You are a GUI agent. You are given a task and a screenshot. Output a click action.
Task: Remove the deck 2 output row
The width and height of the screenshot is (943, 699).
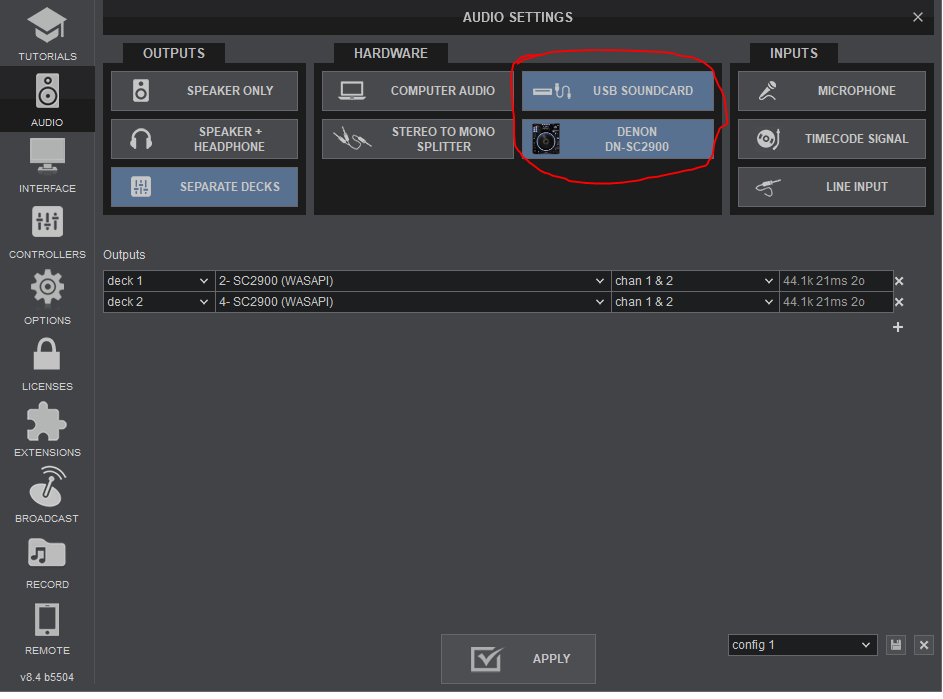(899, 302)
